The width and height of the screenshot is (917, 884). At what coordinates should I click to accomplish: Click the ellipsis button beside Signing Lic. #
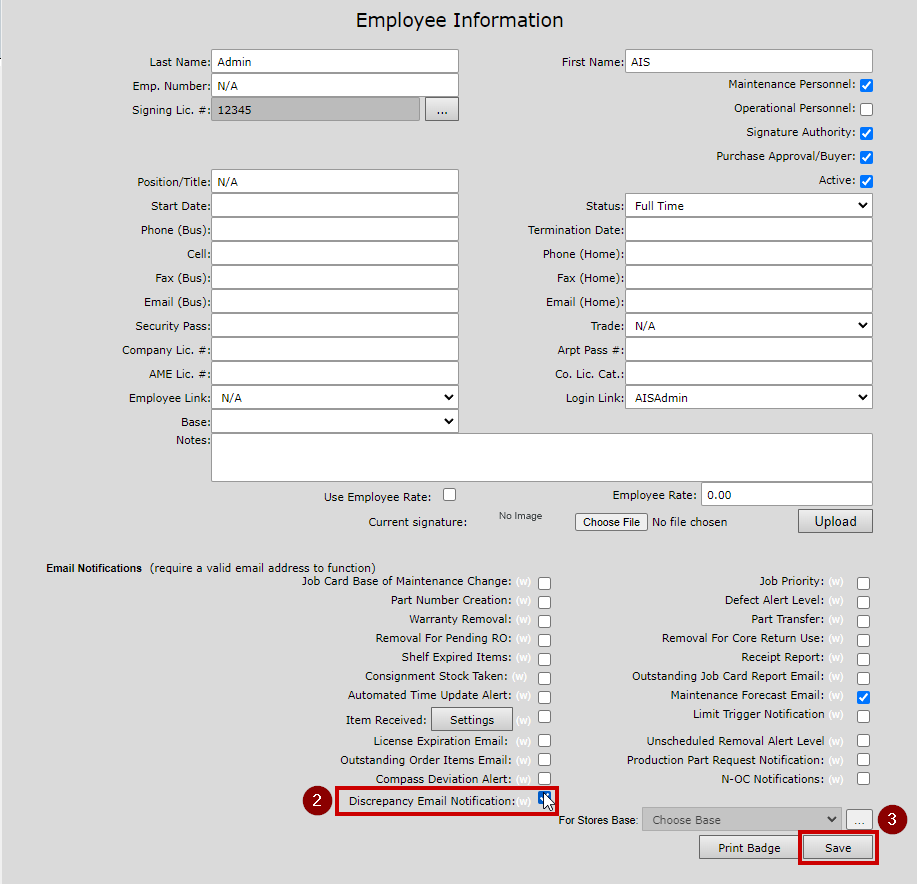coord(442,109)
